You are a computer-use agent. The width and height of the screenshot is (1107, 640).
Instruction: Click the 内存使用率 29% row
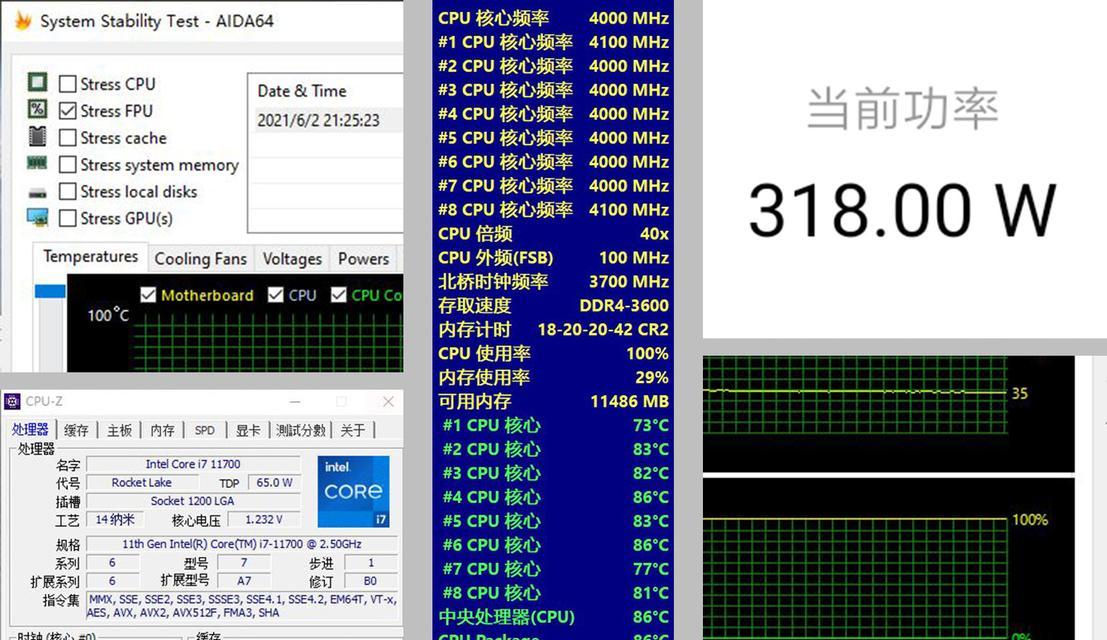click(x=553, y=378)
